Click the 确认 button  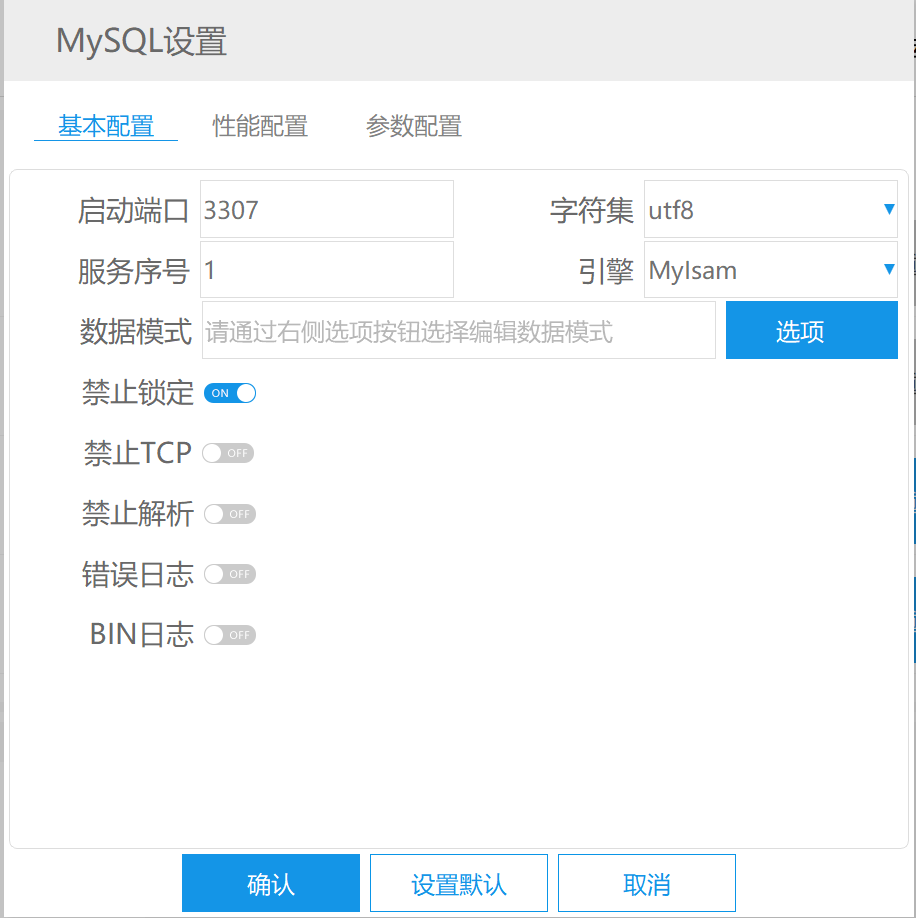pyautogui.click(x=271, y=883)
